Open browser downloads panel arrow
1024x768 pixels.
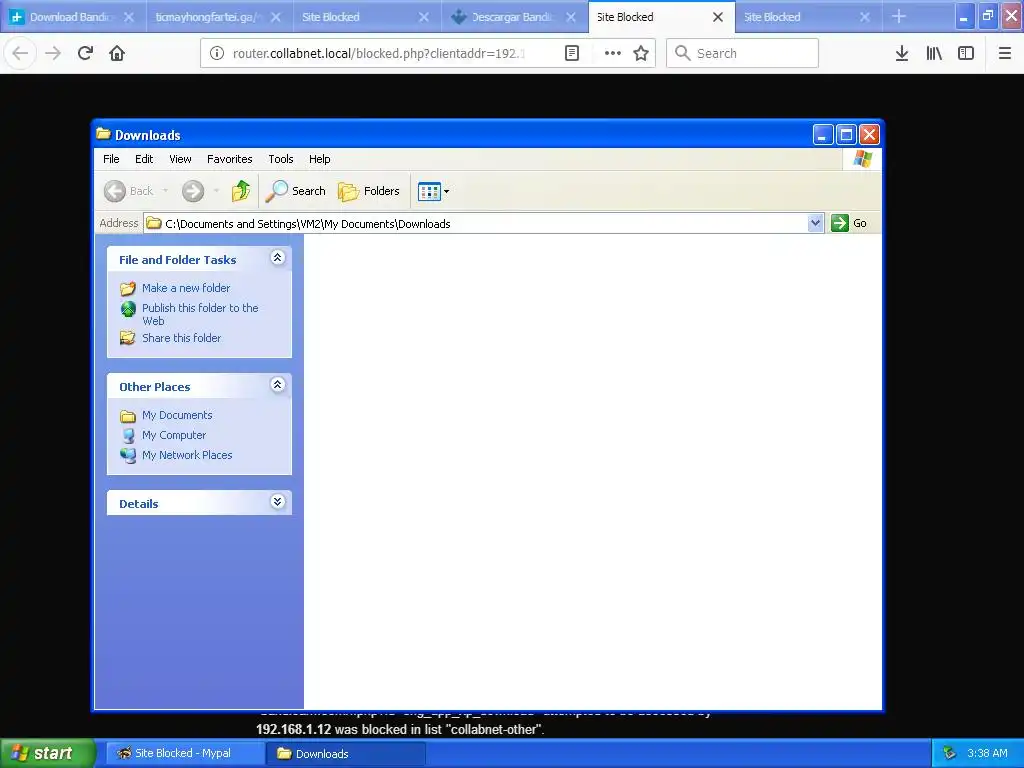coord(902,53)
